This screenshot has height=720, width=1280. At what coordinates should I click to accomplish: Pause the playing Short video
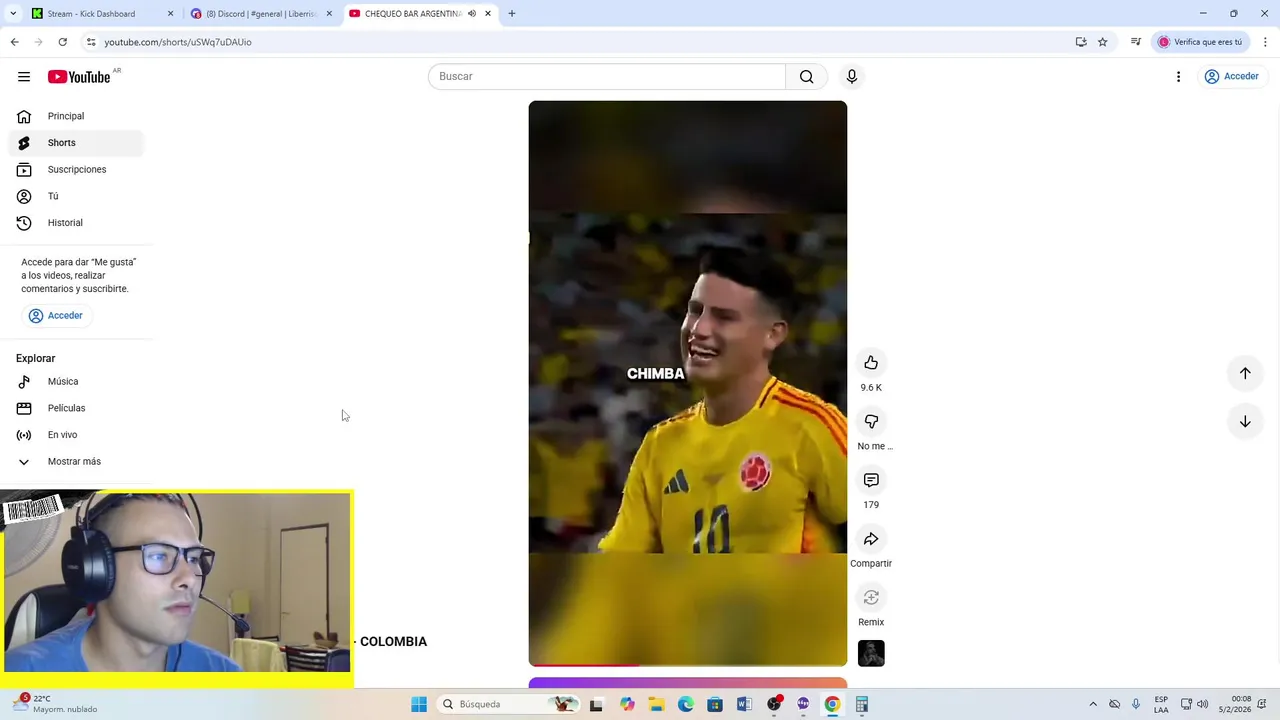(x=688, y=383)
